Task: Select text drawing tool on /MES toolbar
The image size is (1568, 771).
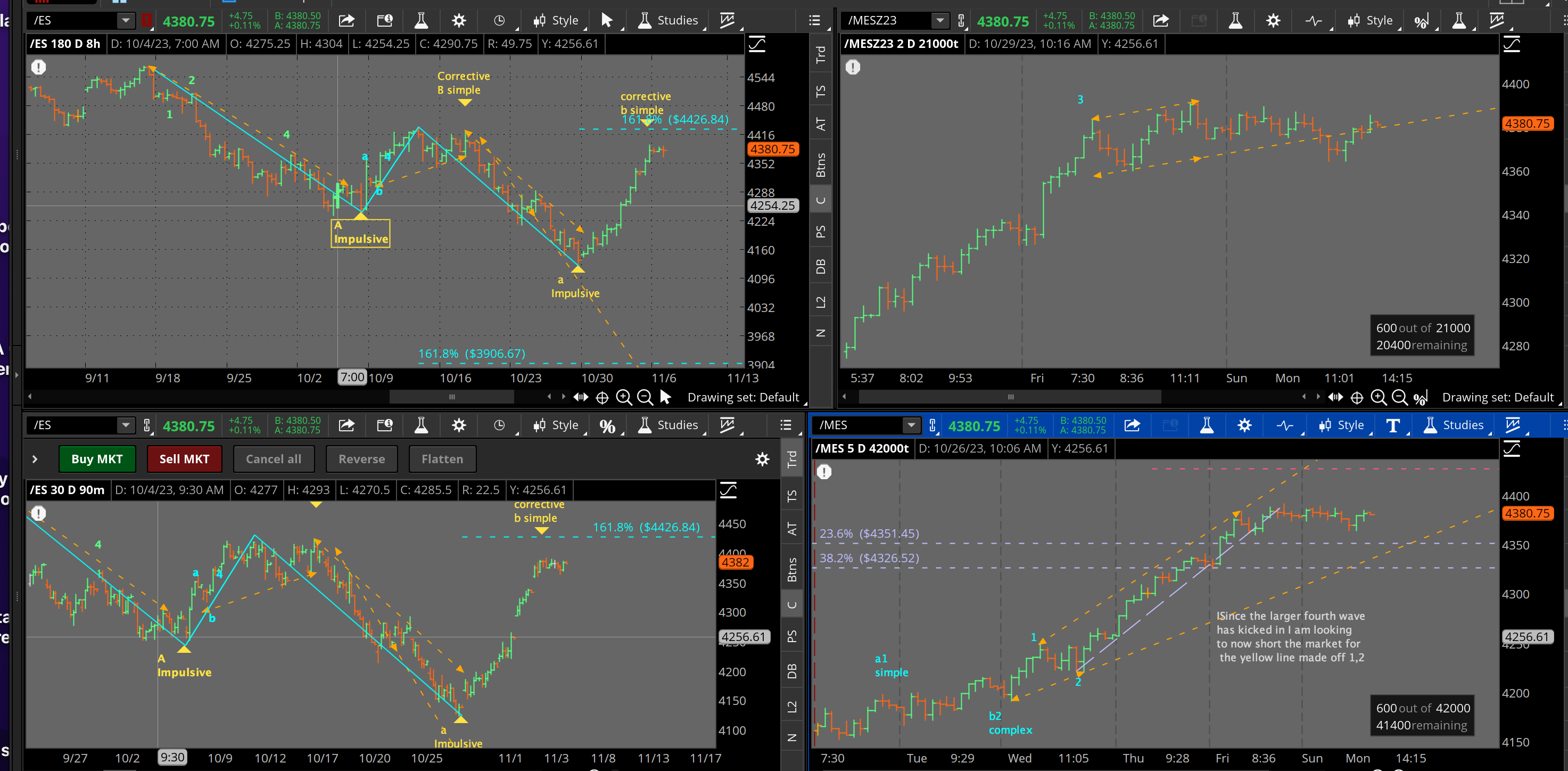Action: (x=1393, y=425)
